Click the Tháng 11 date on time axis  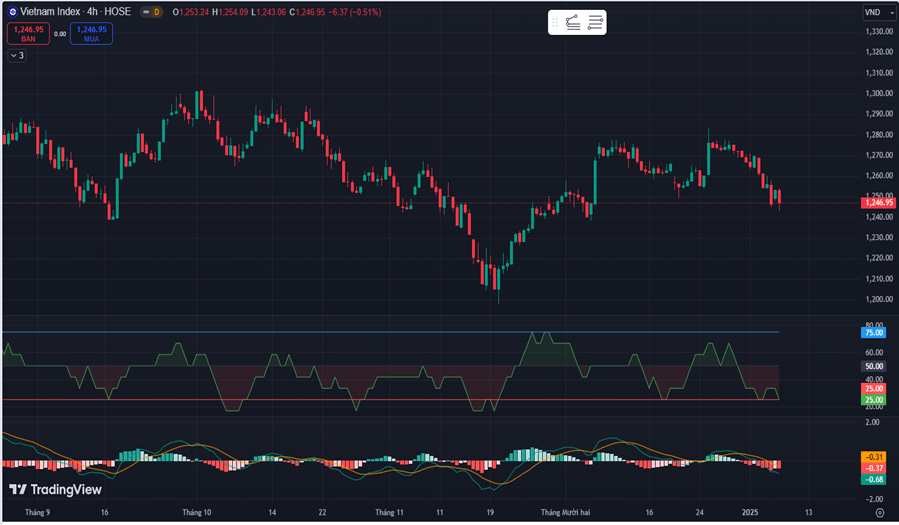coord(388,512)
